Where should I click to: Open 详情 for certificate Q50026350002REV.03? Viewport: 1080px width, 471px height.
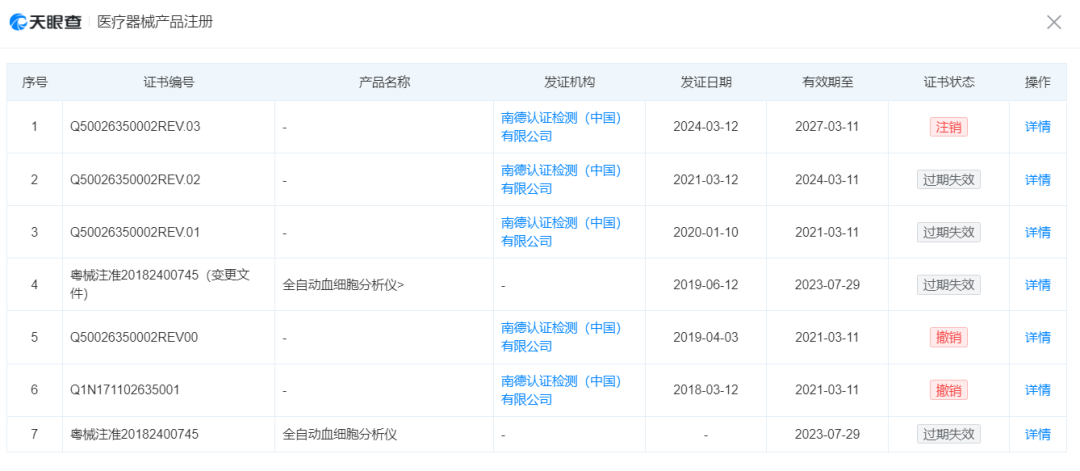coord(1037,127)
